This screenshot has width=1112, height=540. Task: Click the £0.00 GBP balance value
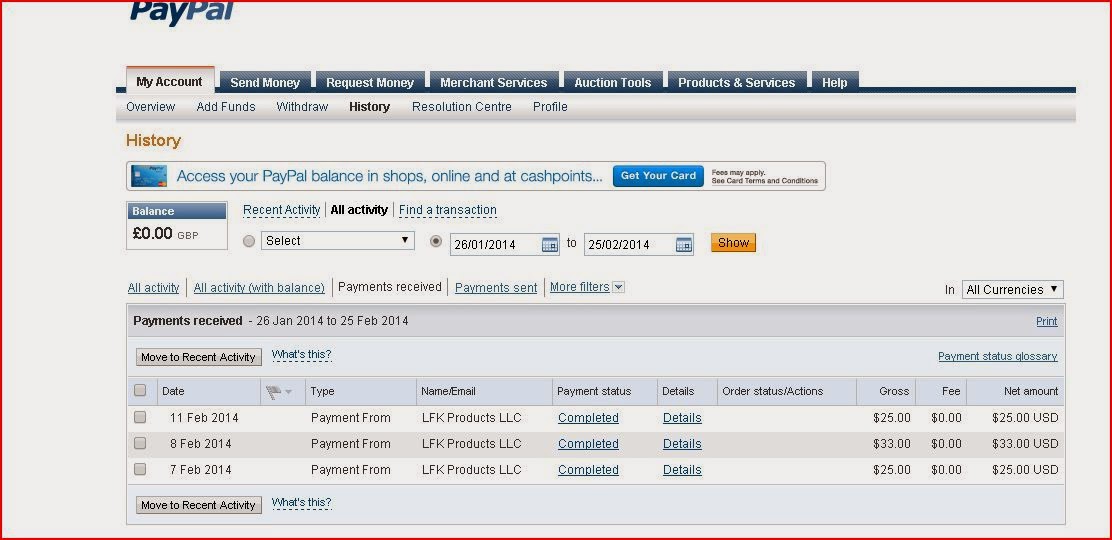point(165,233)
